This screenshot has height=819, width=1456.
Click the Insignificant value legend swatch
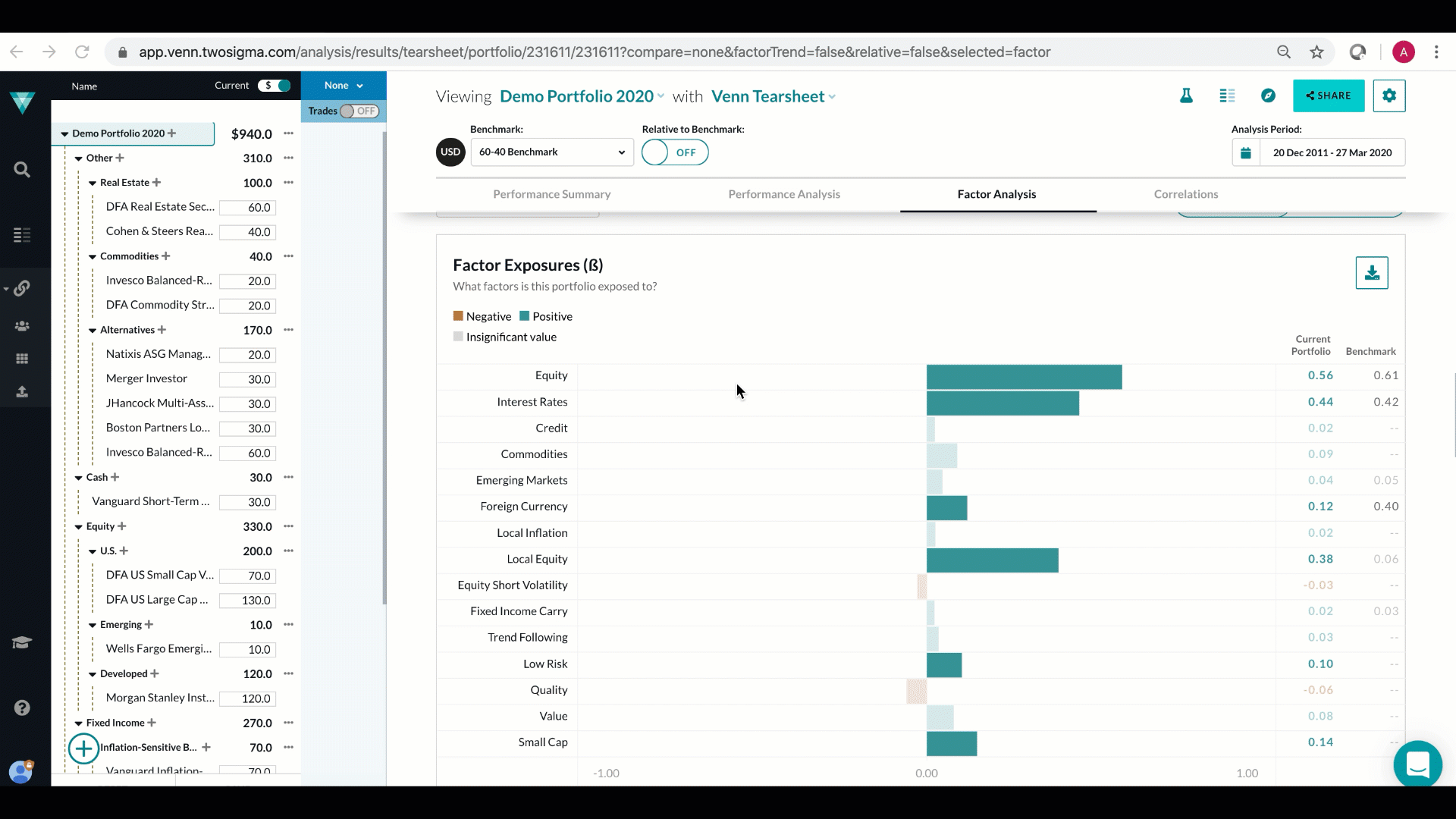tap(458, 336)
